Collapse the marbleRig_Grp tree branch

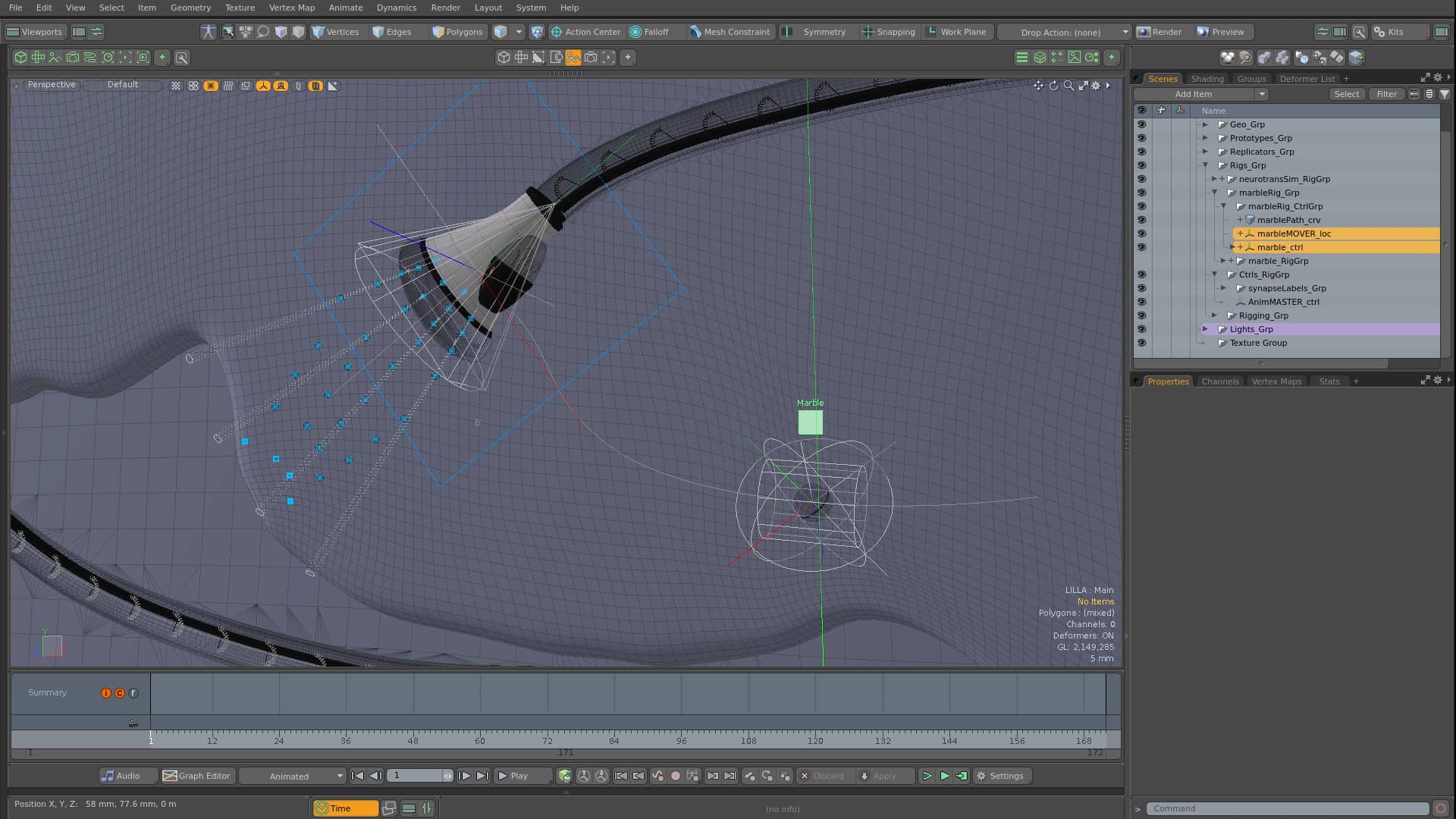point(1216,193)
